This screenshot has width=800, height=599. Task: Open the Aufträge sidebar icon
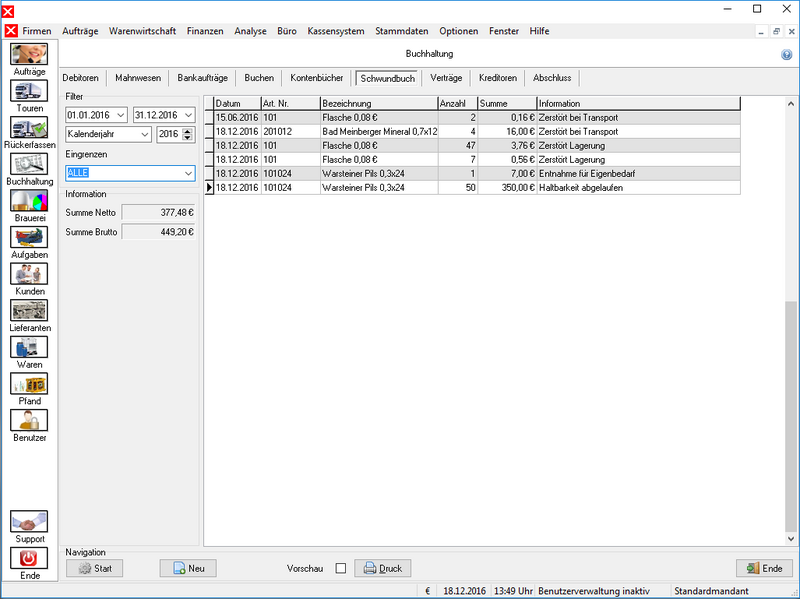coord(29,54)
